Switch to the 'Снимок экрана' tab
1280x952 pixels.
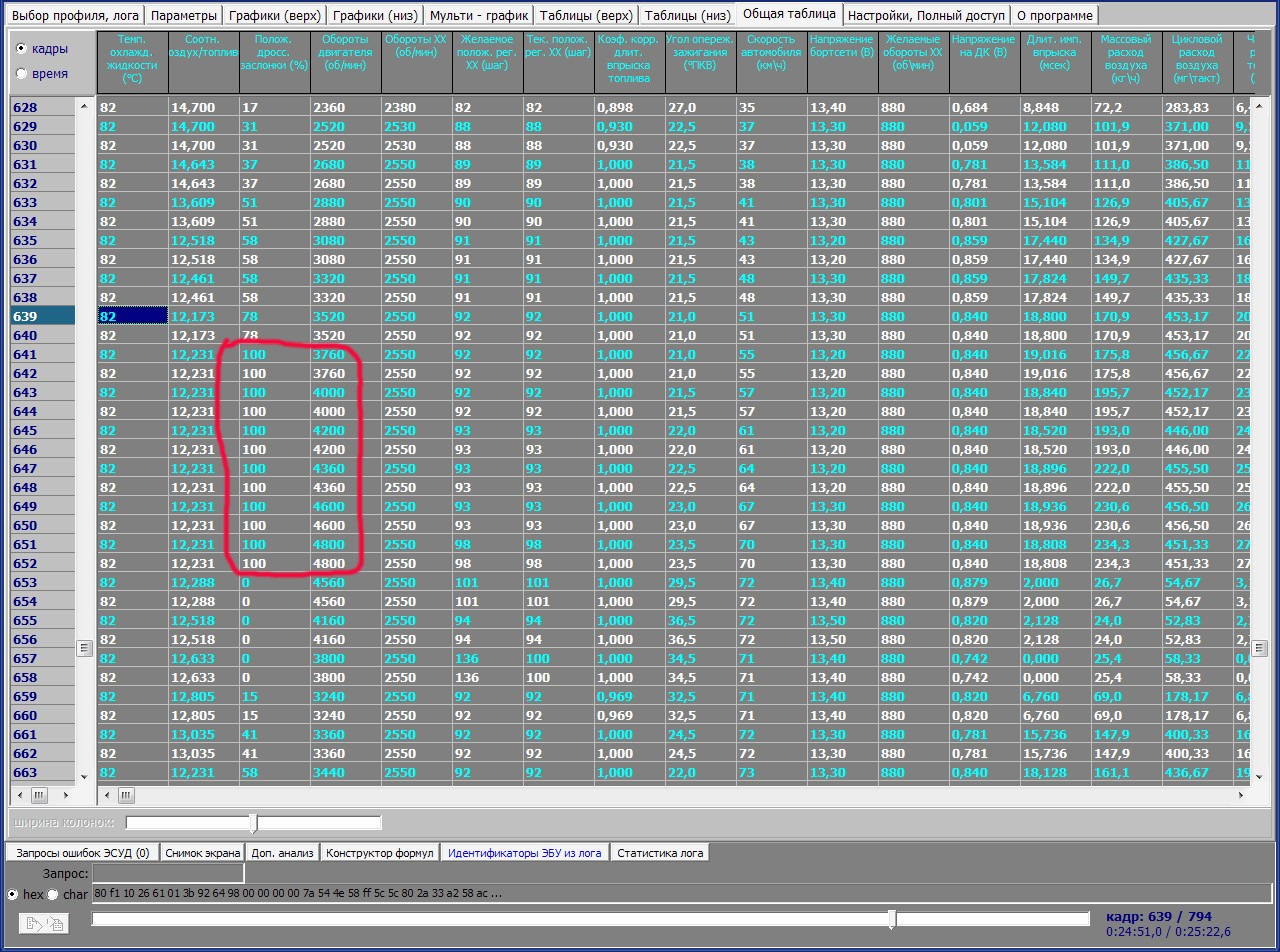point(203,853)
